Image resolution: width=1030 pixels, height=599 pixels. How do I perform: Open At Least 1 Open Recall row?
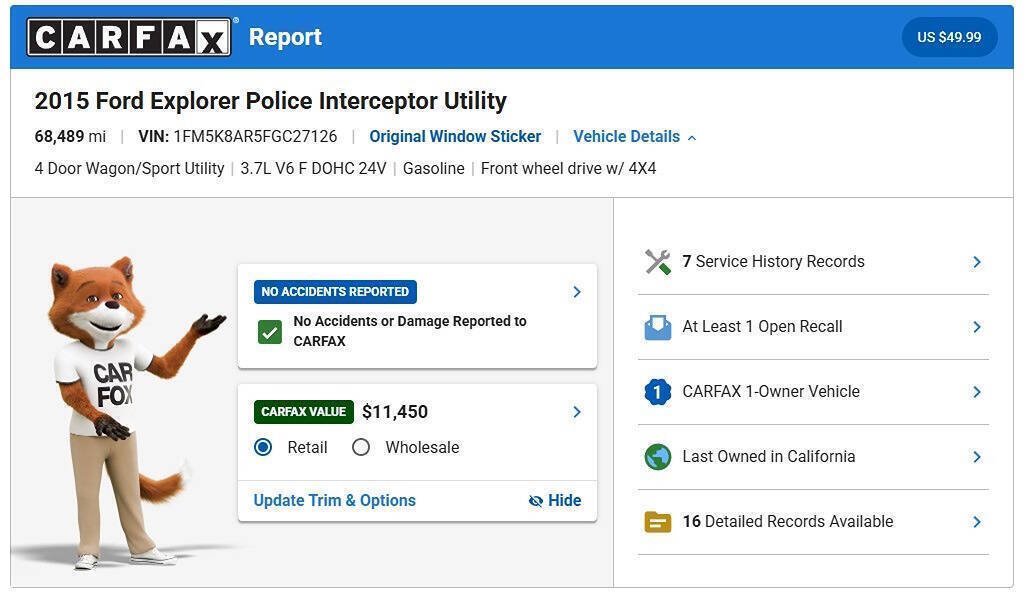point(813,327)
